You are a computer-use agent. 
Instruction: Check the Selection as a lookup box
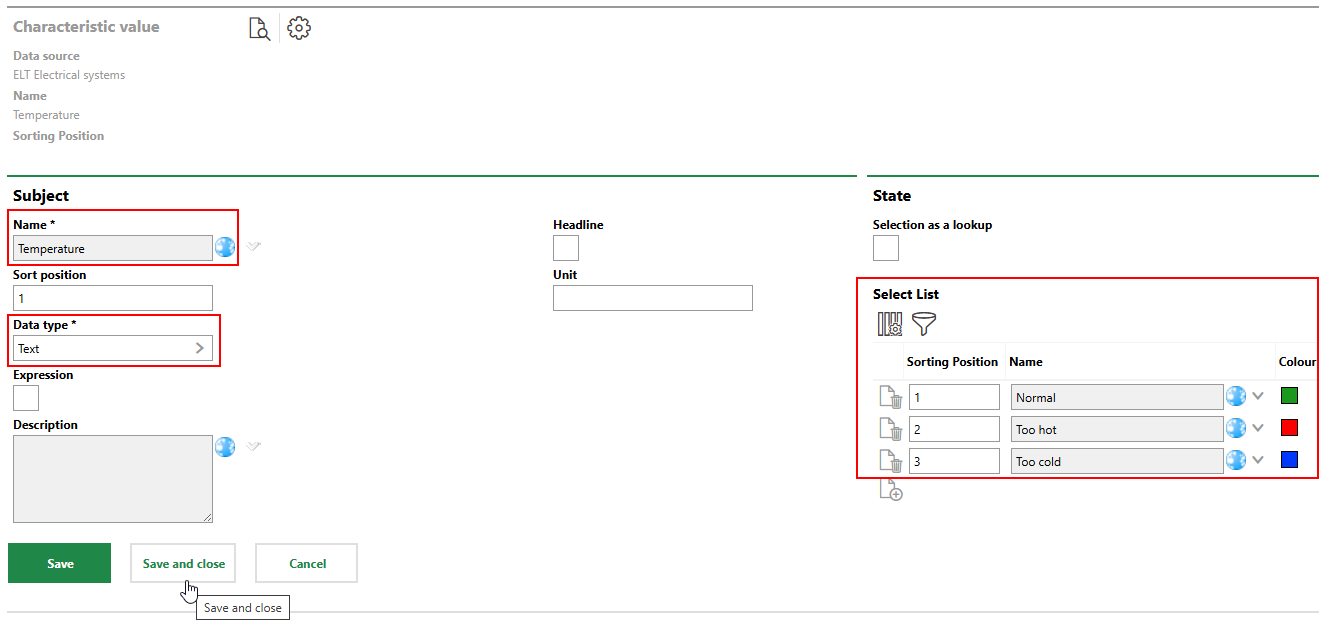(886, 248)
